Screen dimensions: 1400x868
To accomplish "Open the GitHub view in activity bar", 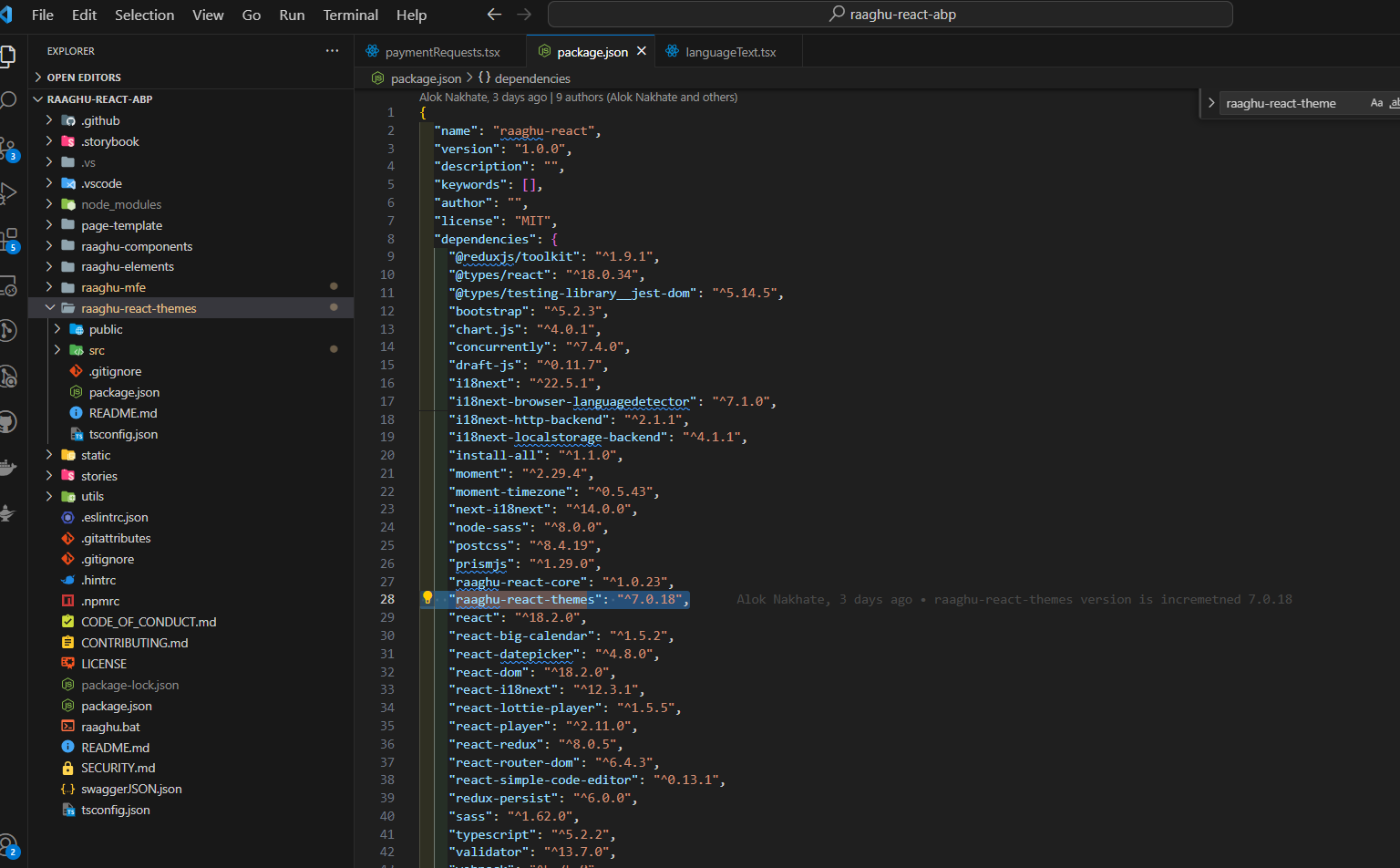I will coord(7,422).
